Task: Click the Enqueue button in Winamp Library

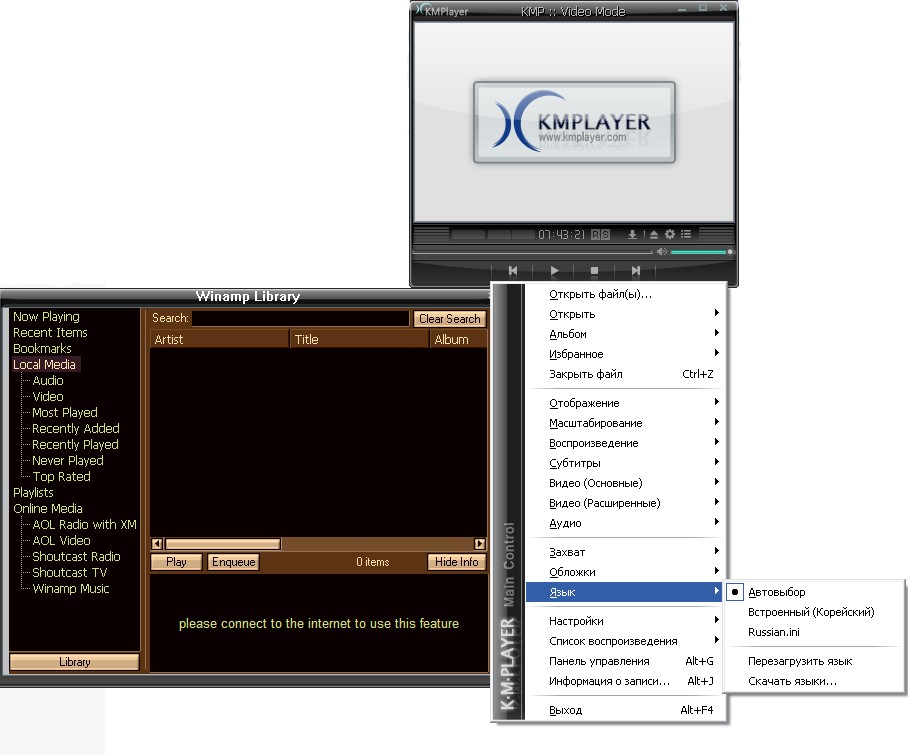Action: (233, 562)
